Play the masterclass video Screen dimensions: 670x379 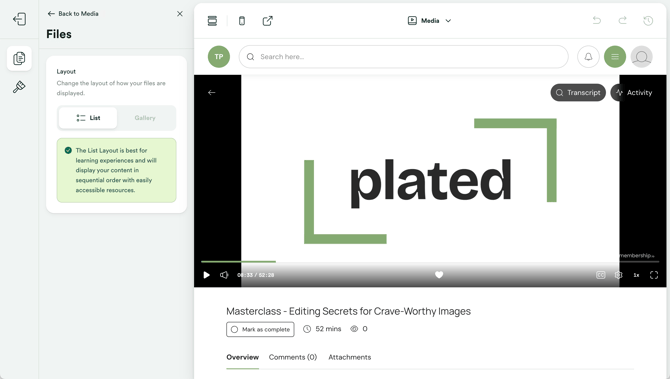point(206,275)
